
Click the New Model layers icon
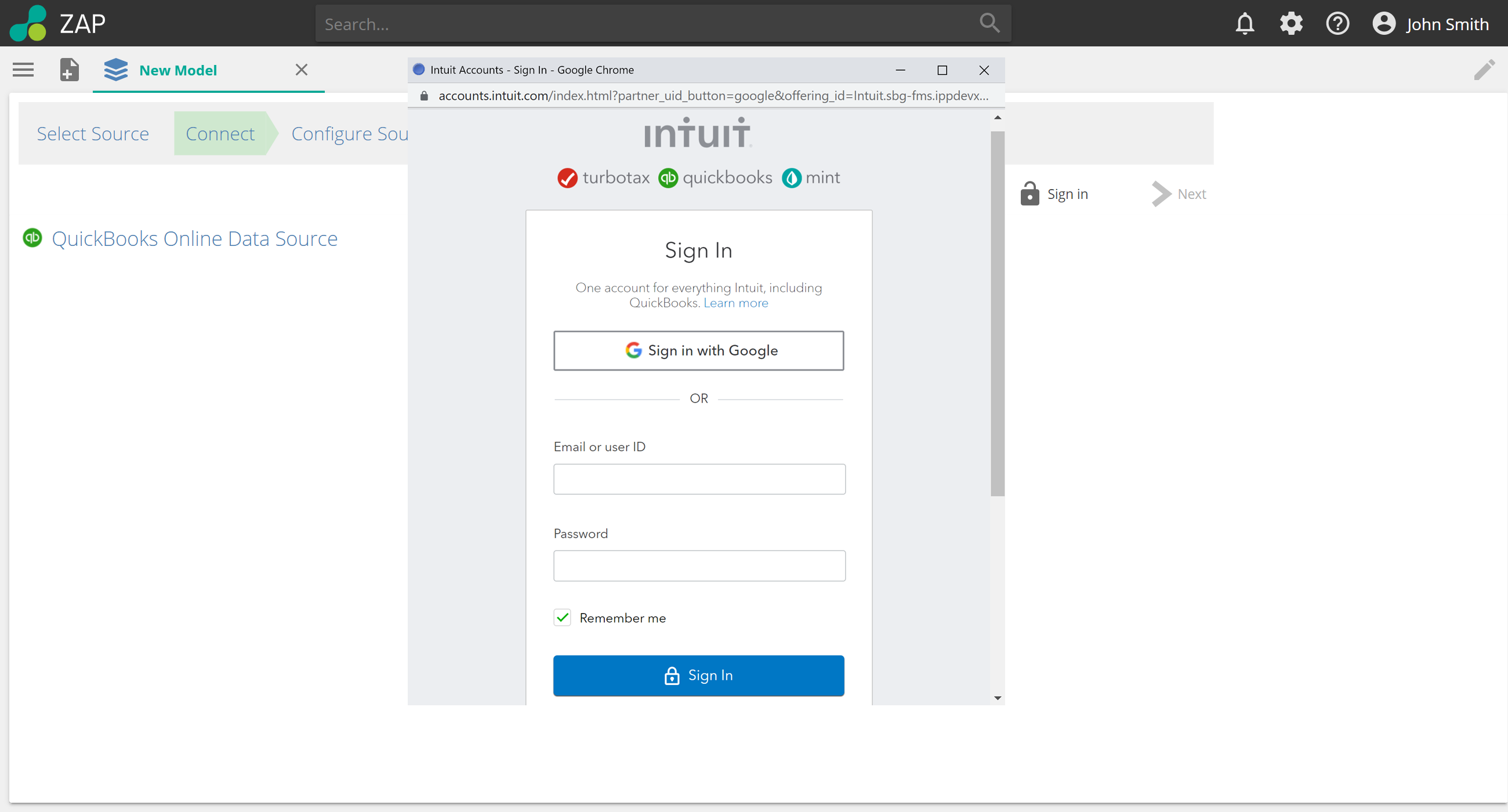click(x=116, y=70)
